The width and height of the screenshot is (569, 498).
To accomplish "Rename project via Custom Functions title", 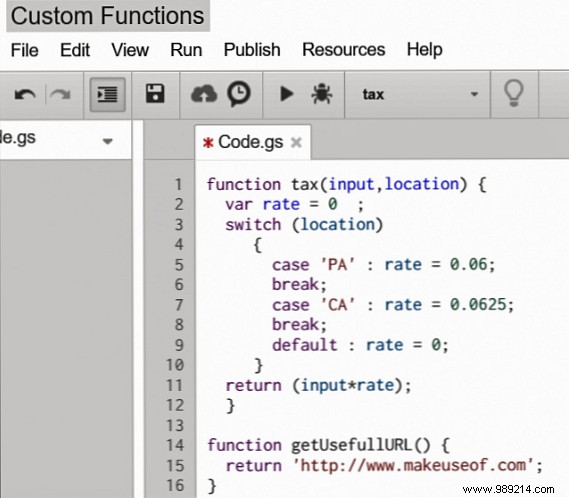I will (x=108, y=16).
